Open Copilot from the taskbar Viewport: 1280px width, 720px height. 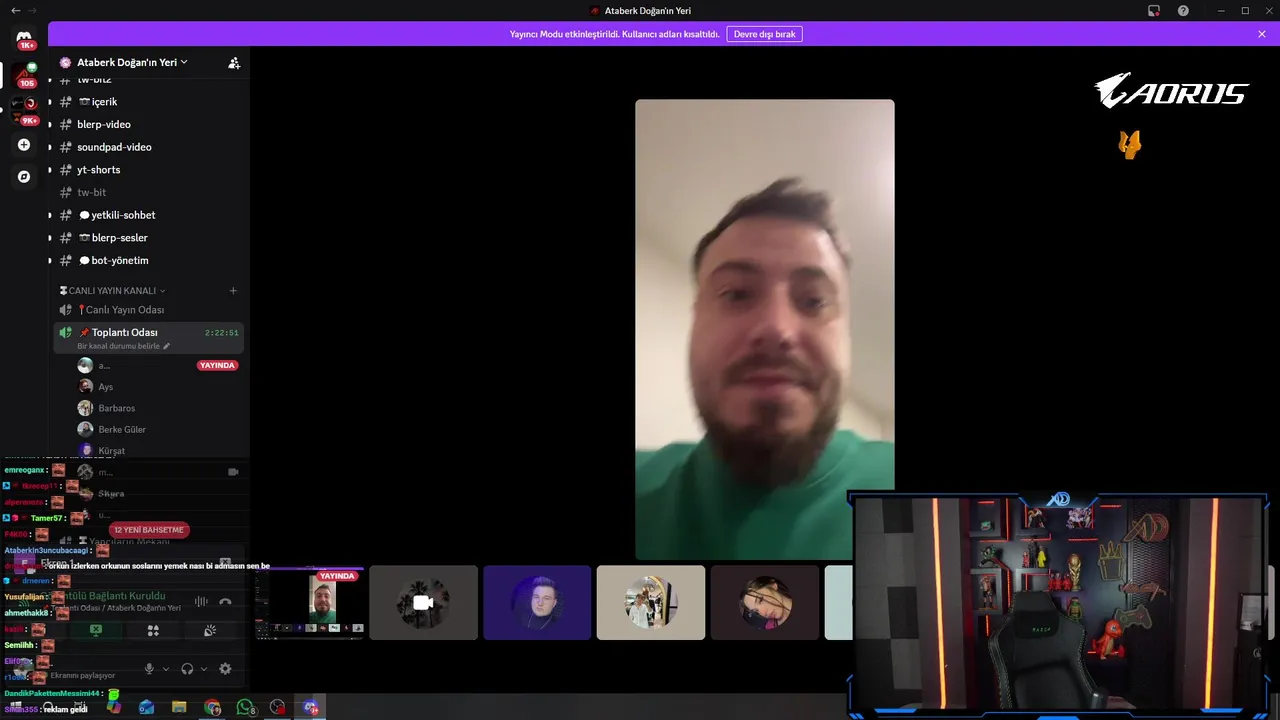[114, 707]
